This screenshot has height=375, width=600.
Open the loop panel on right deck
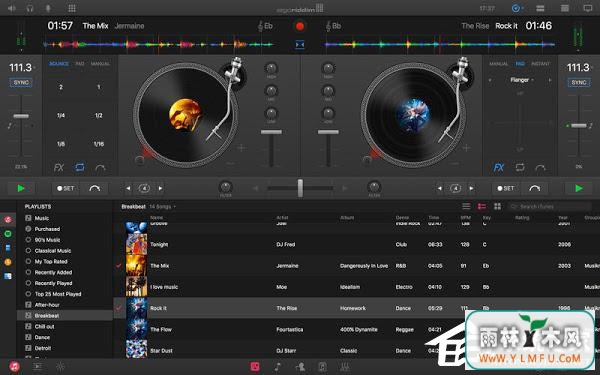(520, 167)
